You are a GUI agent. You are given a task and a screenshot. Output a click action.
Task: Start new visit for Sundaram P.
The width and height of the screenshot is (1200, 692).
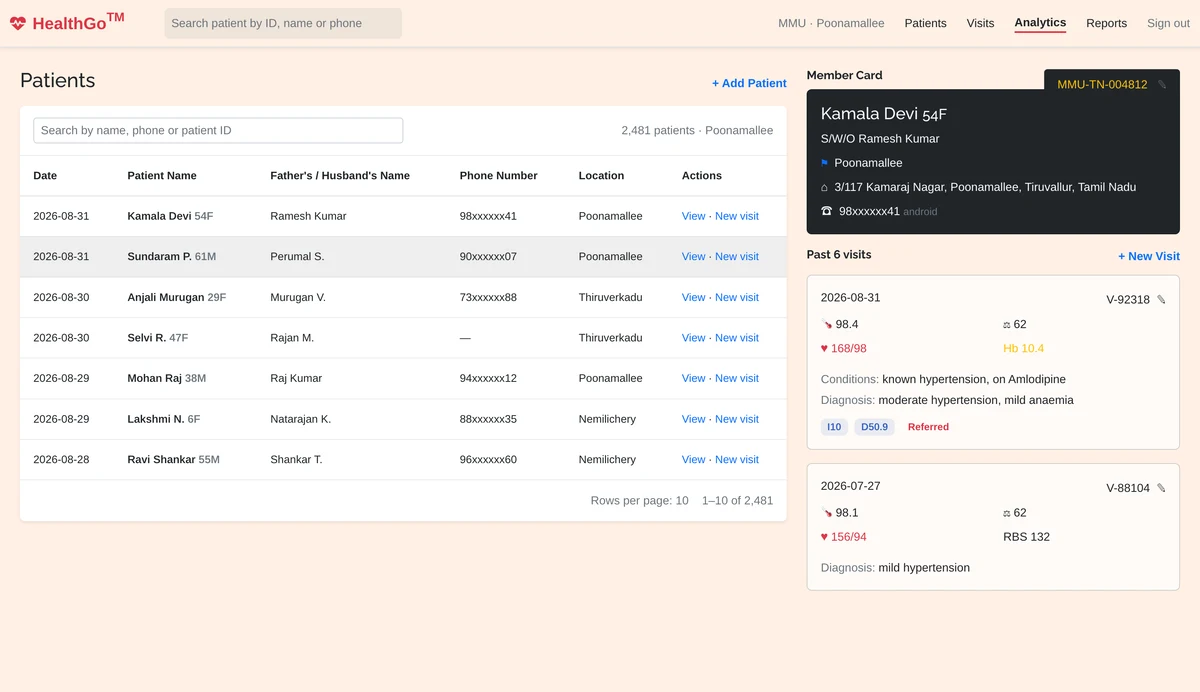coord(737,257)
